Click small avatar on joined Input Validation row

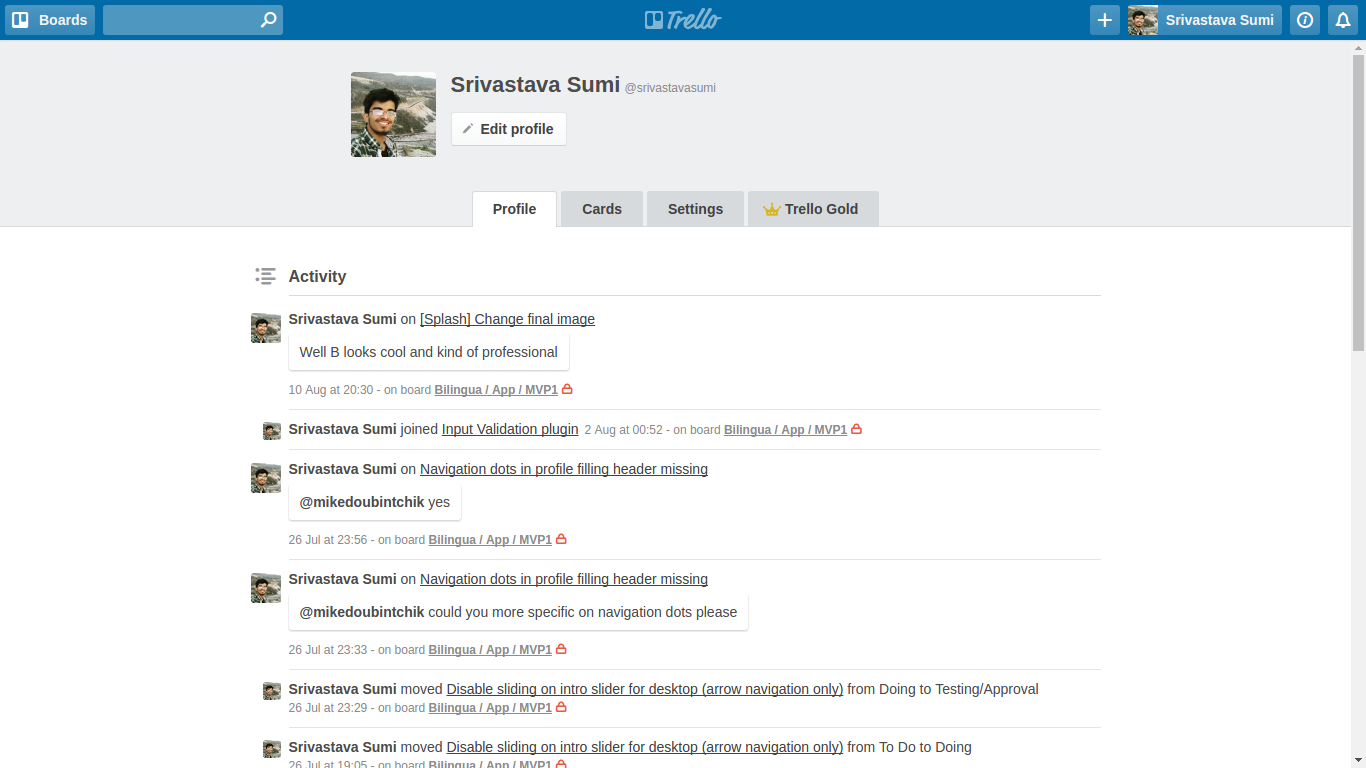[x=272, y=431]
